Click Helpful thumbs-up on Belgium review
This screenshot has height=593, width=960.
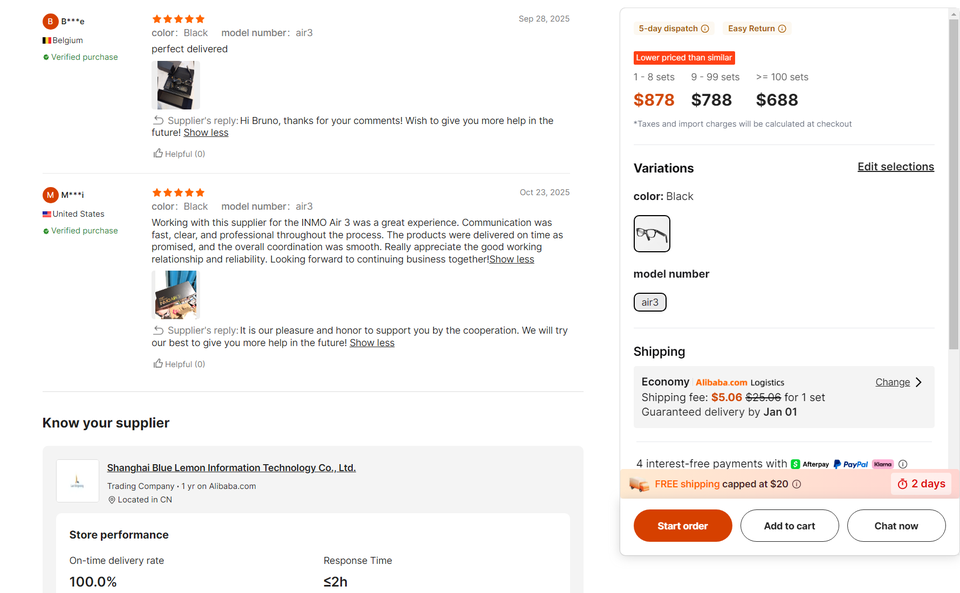[159, 154]
